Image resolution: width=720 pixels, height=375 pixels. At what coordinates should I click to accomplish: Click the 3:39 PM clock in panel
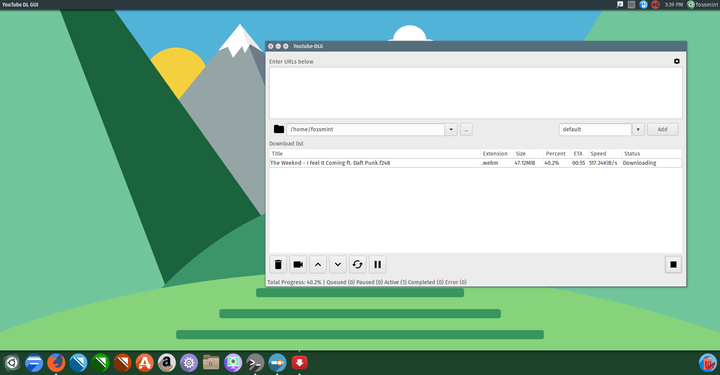pos(674,5)
